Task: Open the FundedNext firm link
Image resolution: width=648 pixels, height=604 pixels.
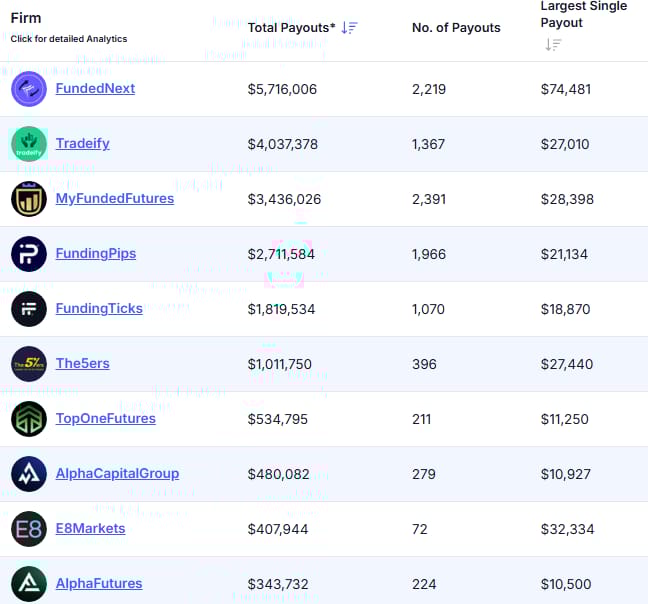Action: click(x=95, y=88)
